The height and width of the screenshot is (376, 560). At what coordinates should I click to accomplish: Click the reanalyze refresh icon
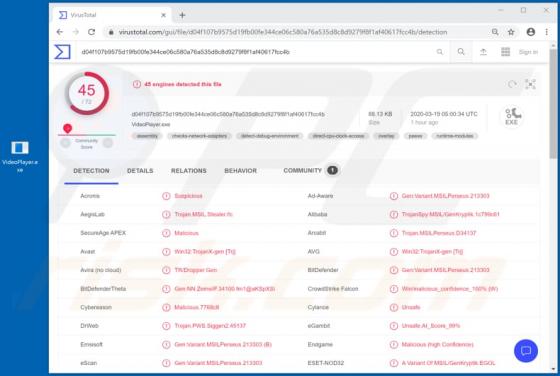point(512,84)
